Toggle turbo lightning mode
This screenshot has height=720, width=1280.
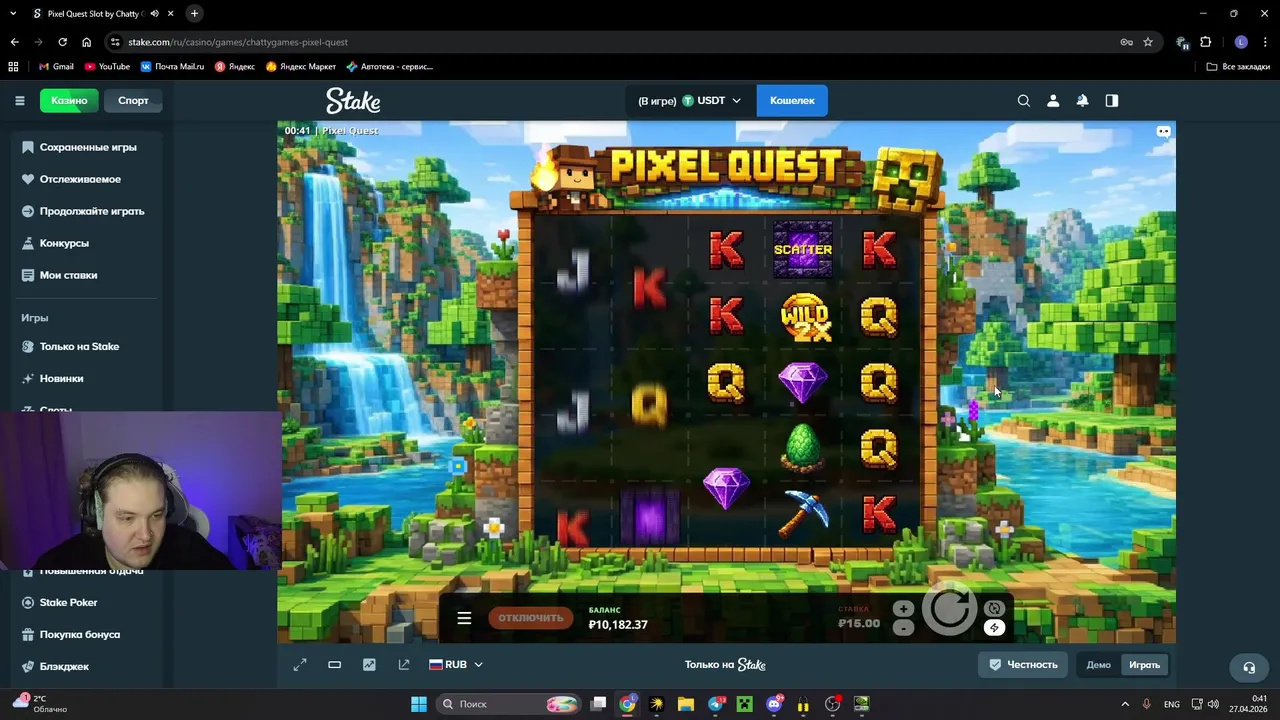click(994, 628)
